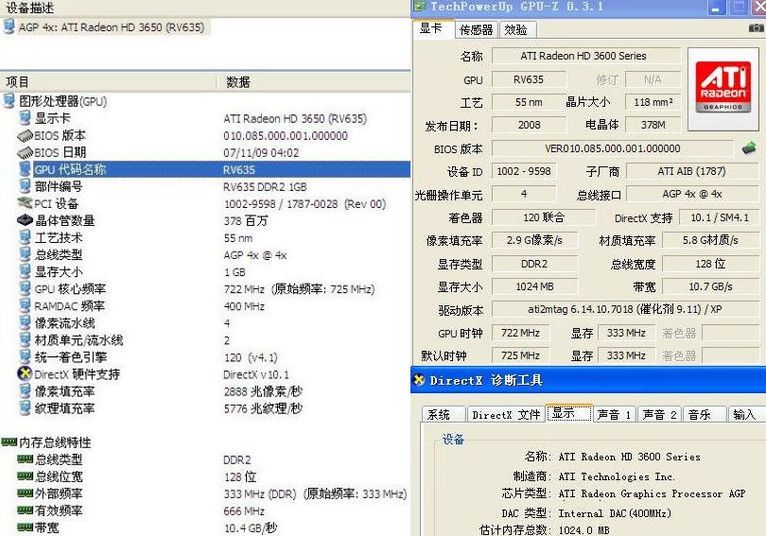
Task: Click the icon beside 纹理填充率
Action: [x=25, y=408]
